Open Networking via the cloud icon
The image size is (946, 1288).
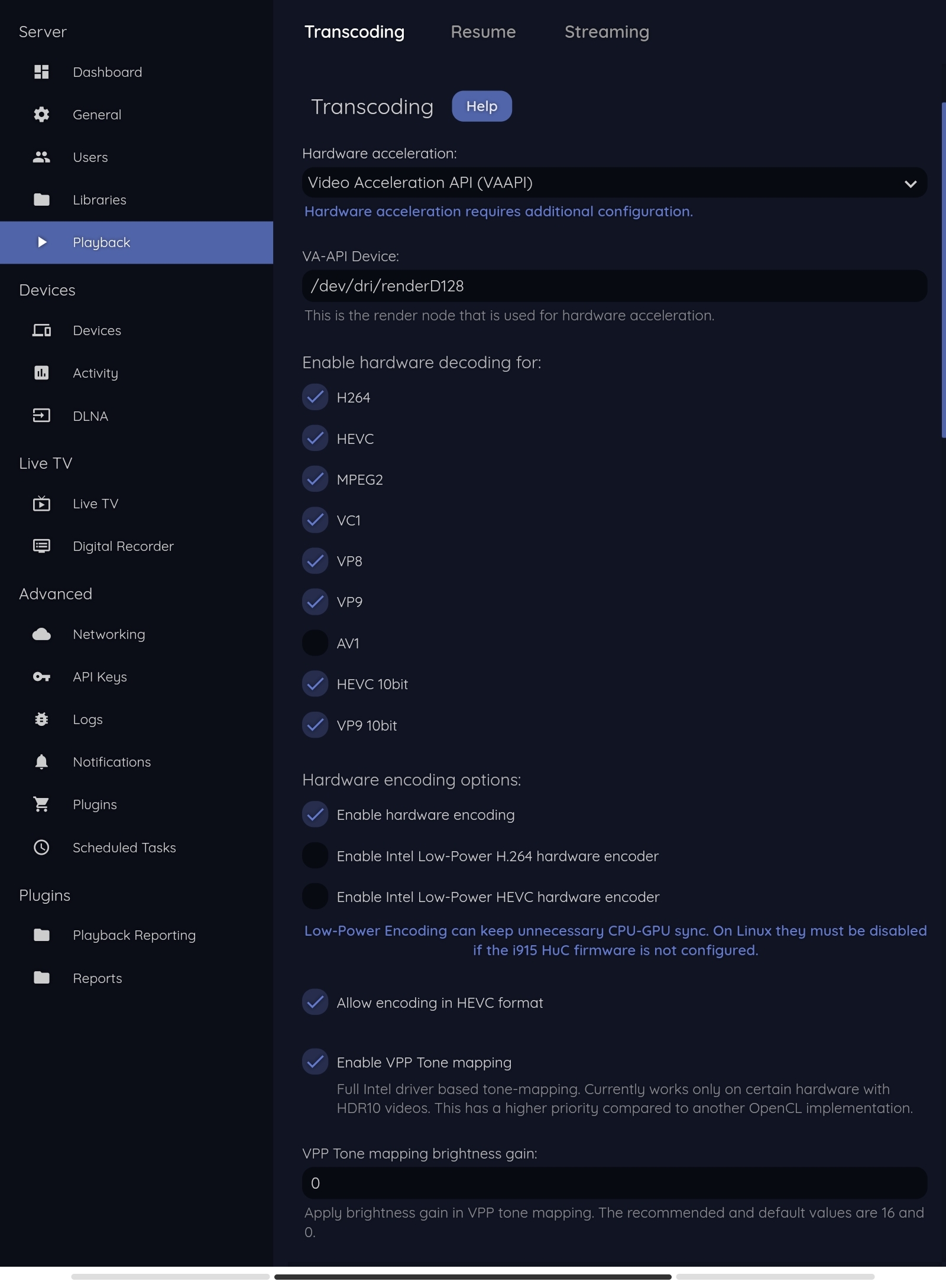pos(41,634)
